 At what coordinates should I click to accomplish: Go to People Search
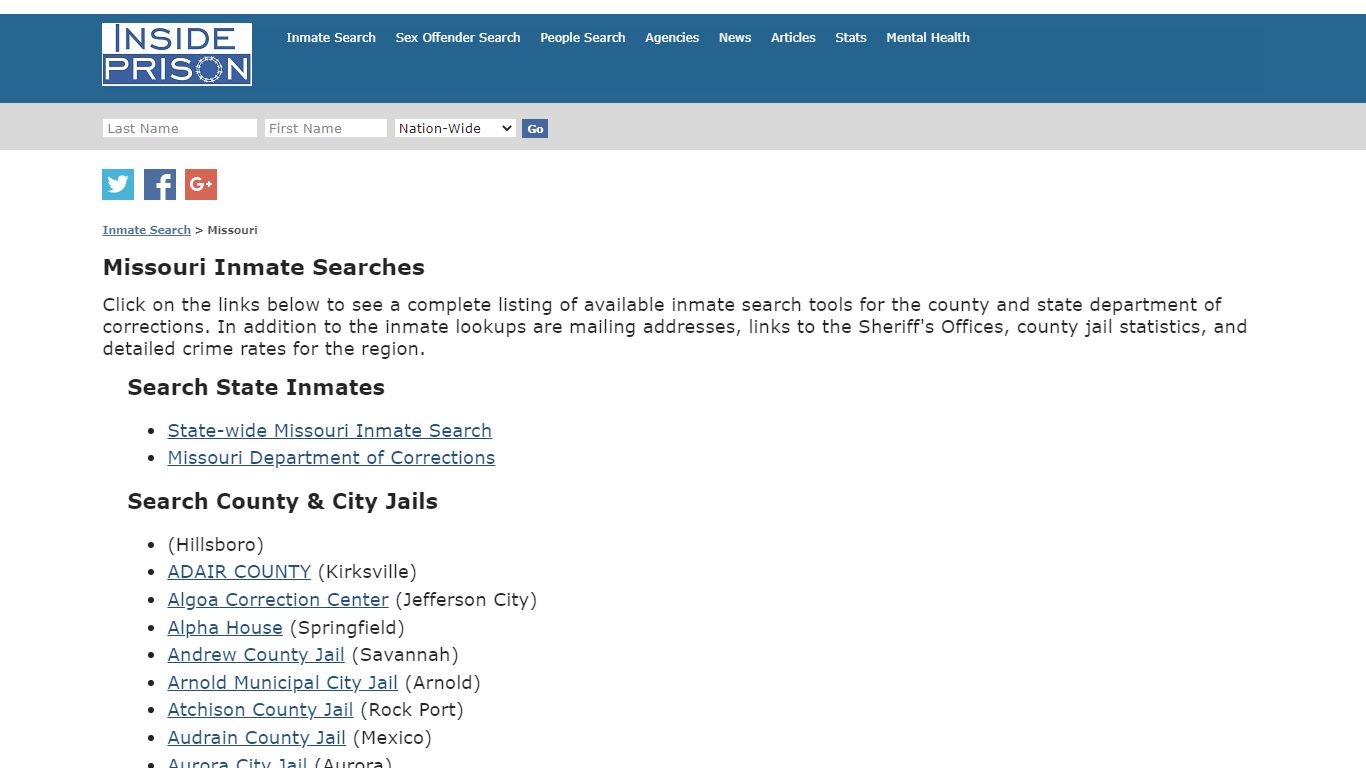583,37
